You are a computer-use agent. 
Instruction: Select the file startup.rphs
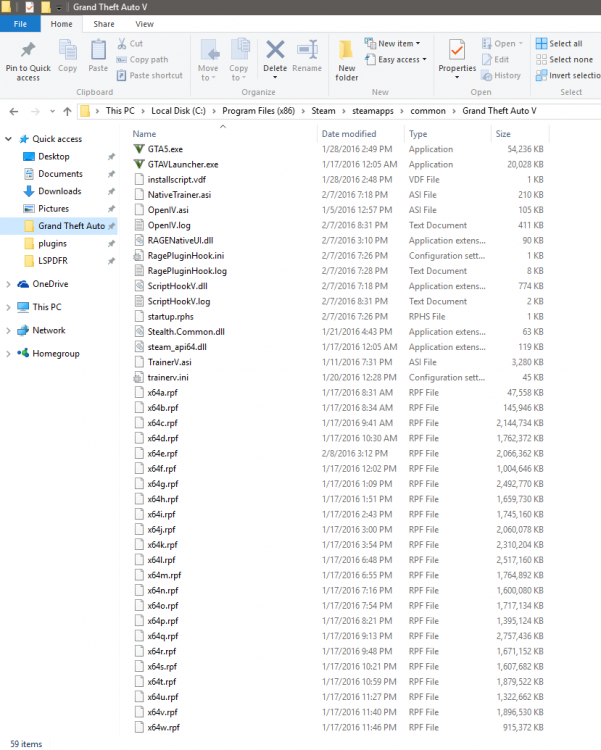(x=170, y=317)
